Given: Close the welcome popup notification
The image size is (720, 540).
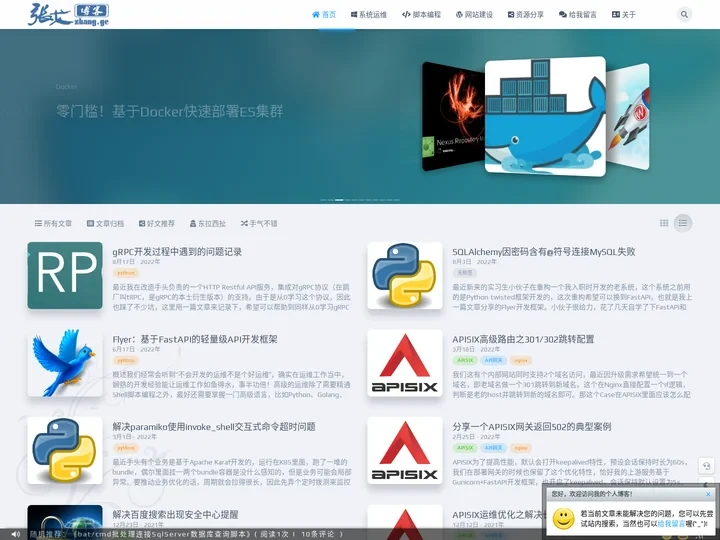Looking at the screenshot, I should (x=708, y=494).
